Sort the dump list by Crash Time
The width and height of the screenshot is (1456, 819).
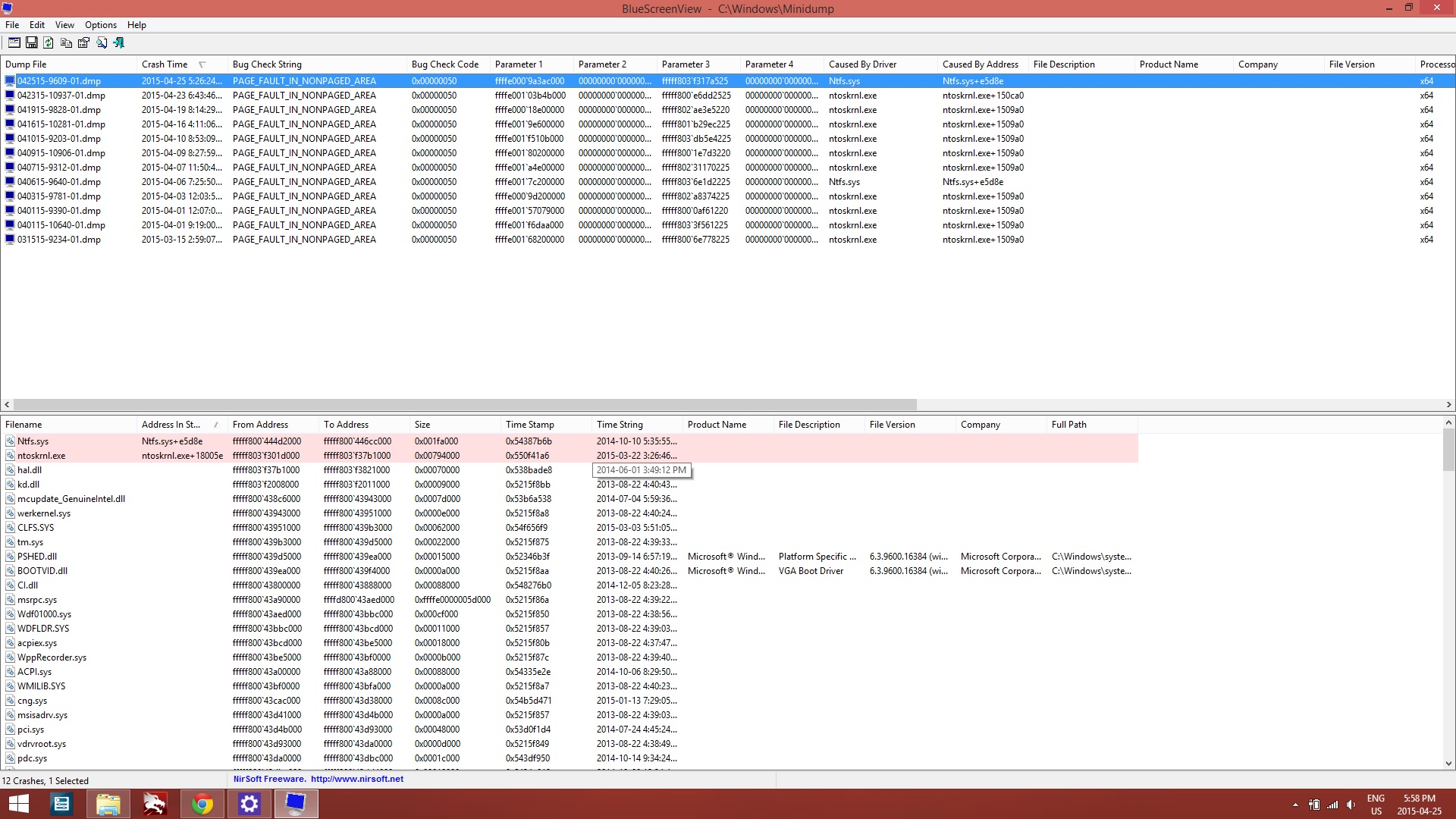click(x=165, y=64)
